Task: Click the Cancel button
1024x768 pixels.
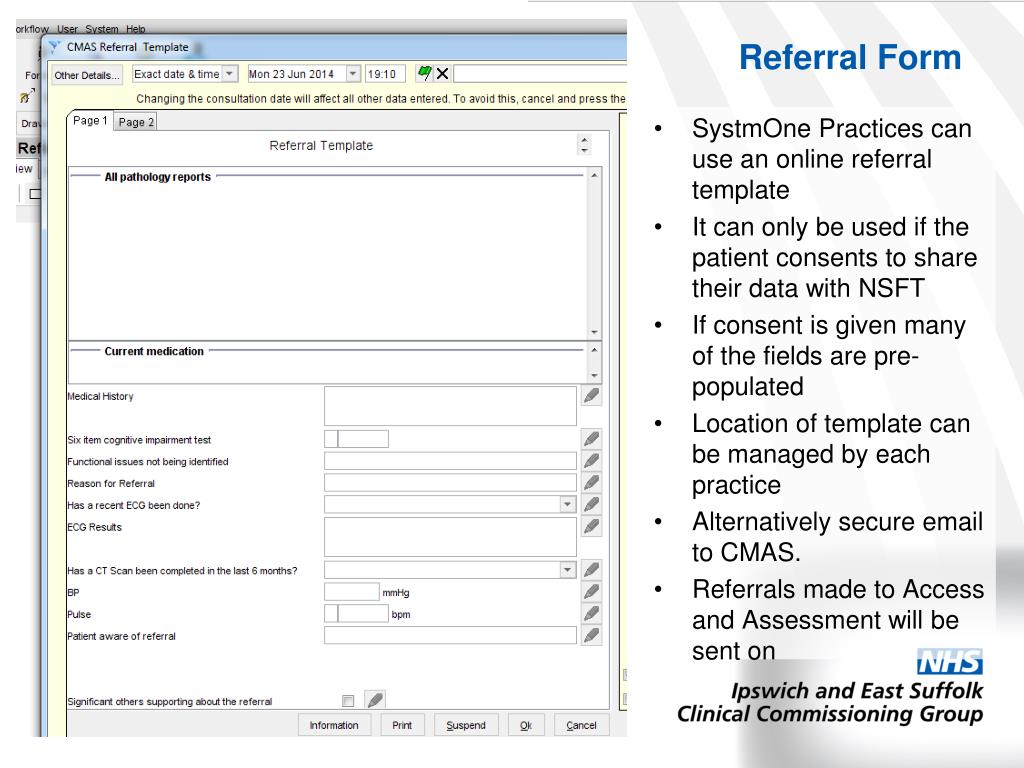Action: point(581,725)
